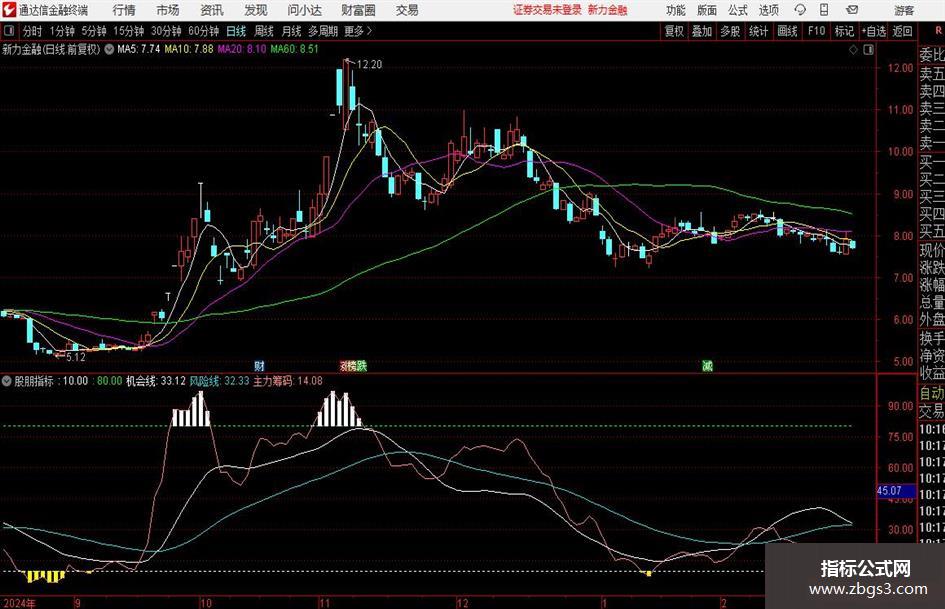
Task: Click the 统计 statistics button
Action: point(758,31)
